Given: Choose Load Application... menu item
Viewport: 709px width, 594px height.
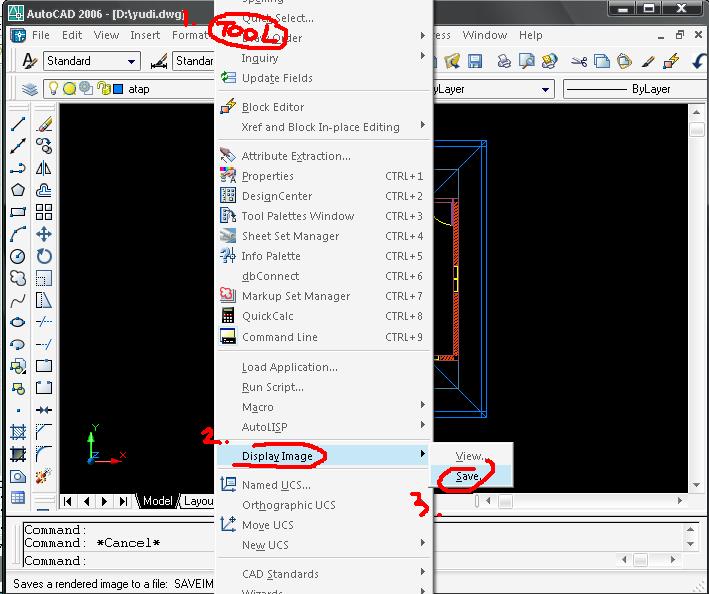Looking at the screenshot, I should click(x=324, y=367).
